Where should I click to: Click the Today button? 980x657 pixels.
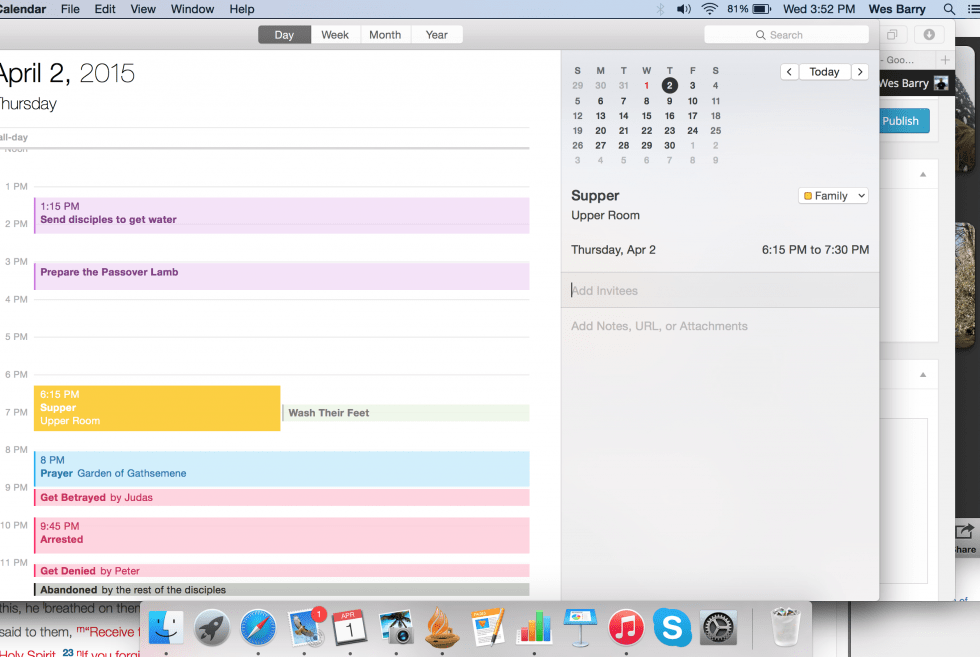pos(824,72)
